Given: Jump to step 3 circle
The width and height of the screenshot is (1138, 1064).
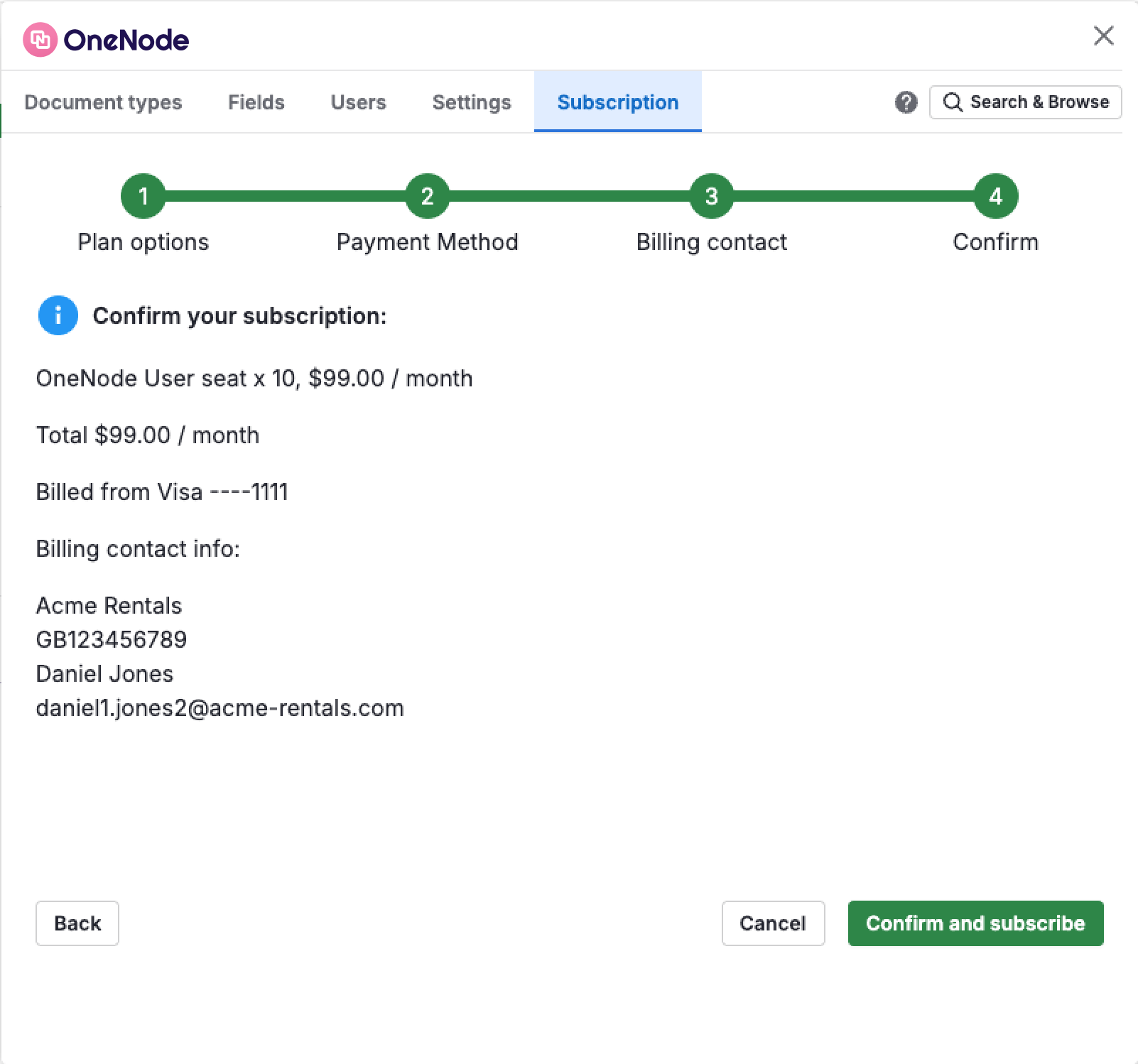Looking at the screenshot, I should (711, 196).
